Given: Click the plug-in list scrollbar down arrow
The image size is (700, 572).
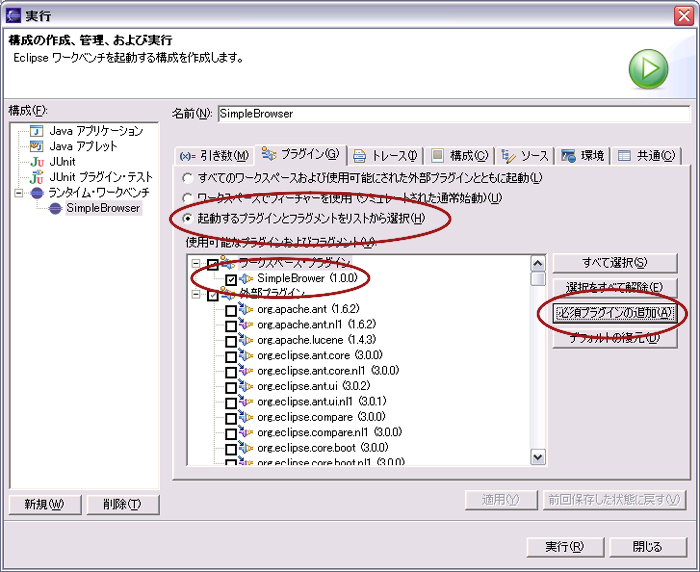Looking at the screenshot, I should point(538,457).
